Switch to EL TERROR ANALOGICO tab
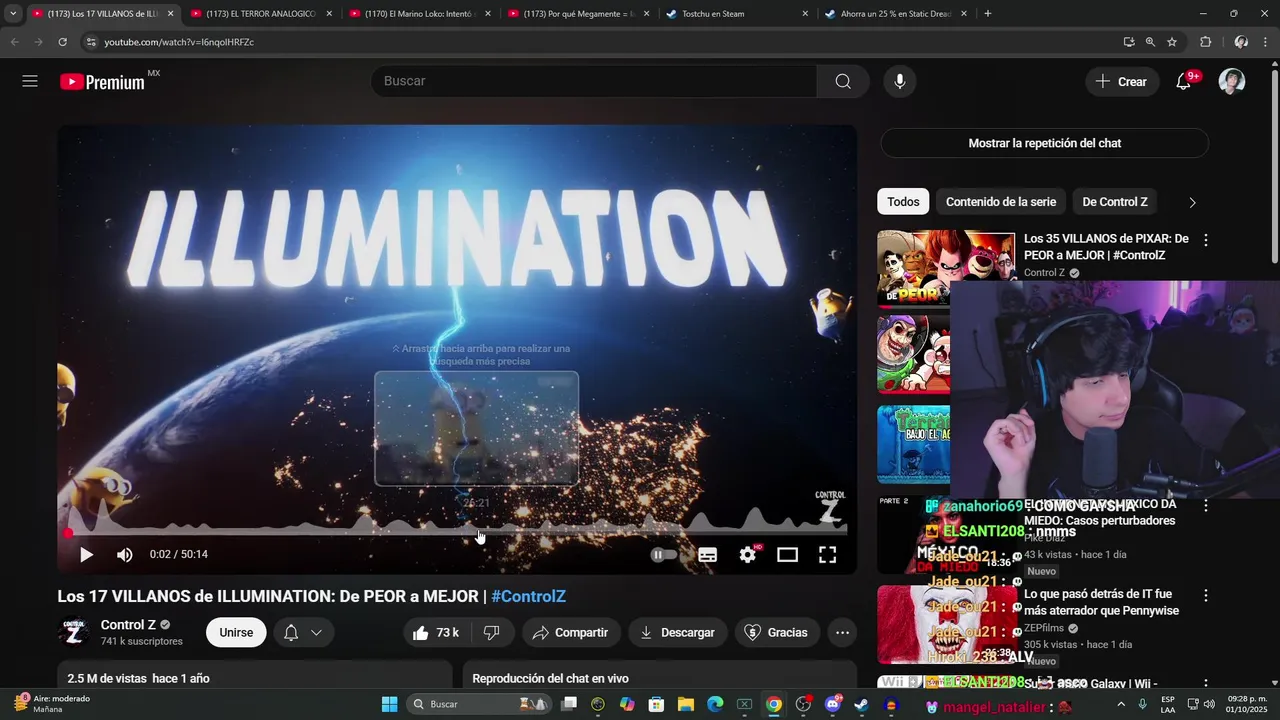The width and height of the screenshot is (1280, 720). point(260,14)
